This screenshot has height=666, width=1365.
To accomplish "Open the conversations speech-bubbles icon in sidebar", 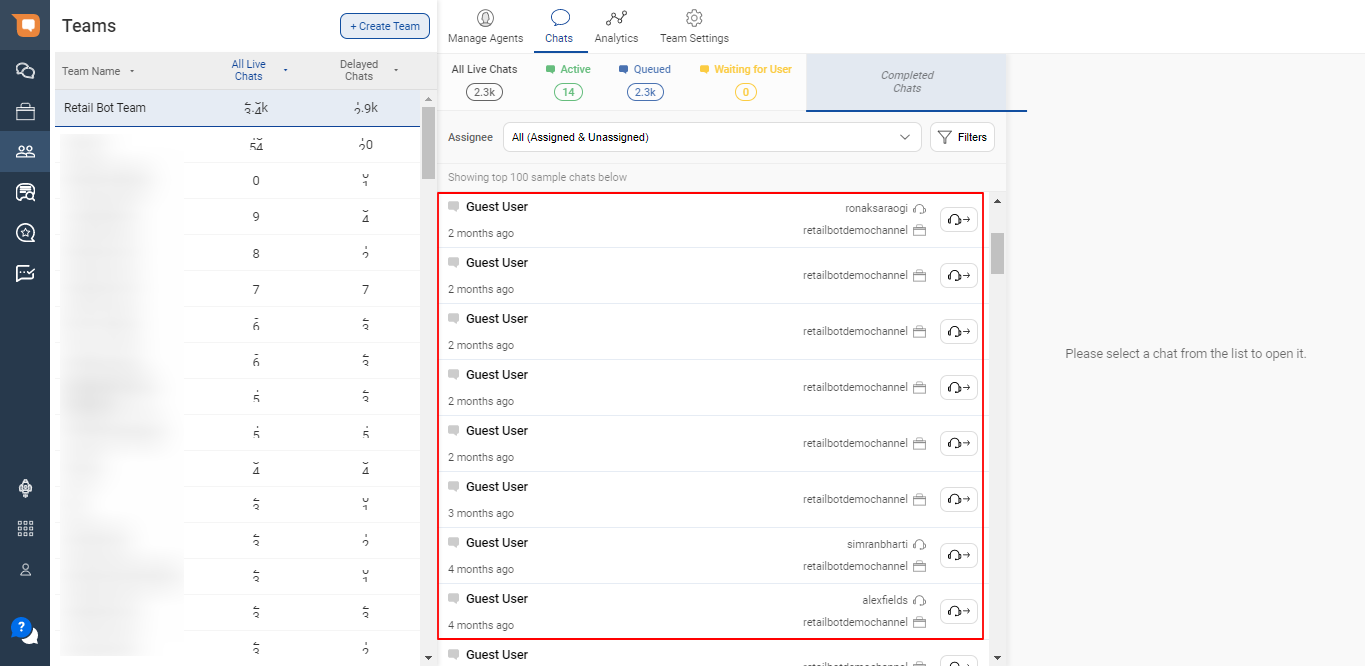I will [25, 70].
